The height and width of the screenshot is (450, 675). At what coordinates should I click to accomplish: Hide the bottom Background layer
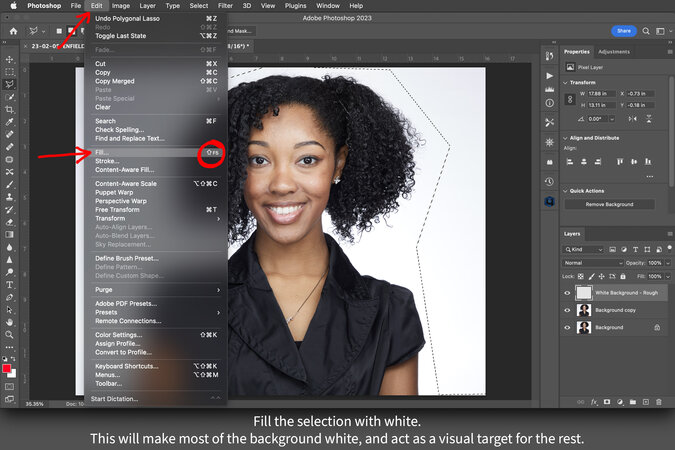tap(568, 327)
